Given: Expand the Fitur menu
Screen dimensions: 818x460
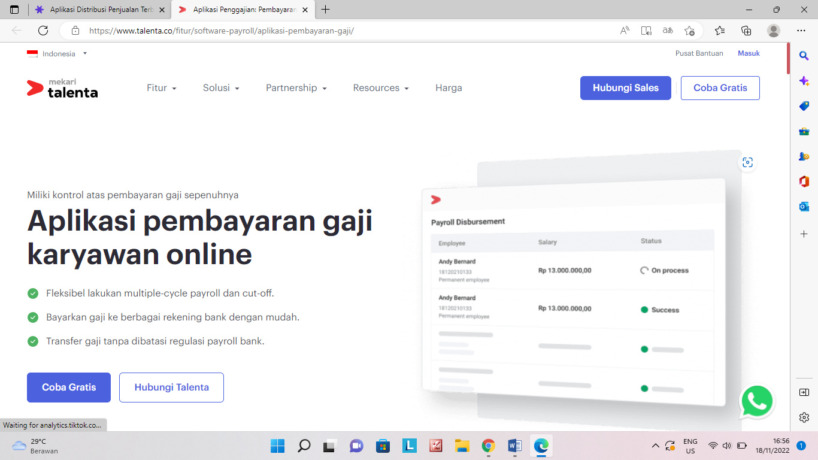Looking at the screenshot, I should [161, 88].
